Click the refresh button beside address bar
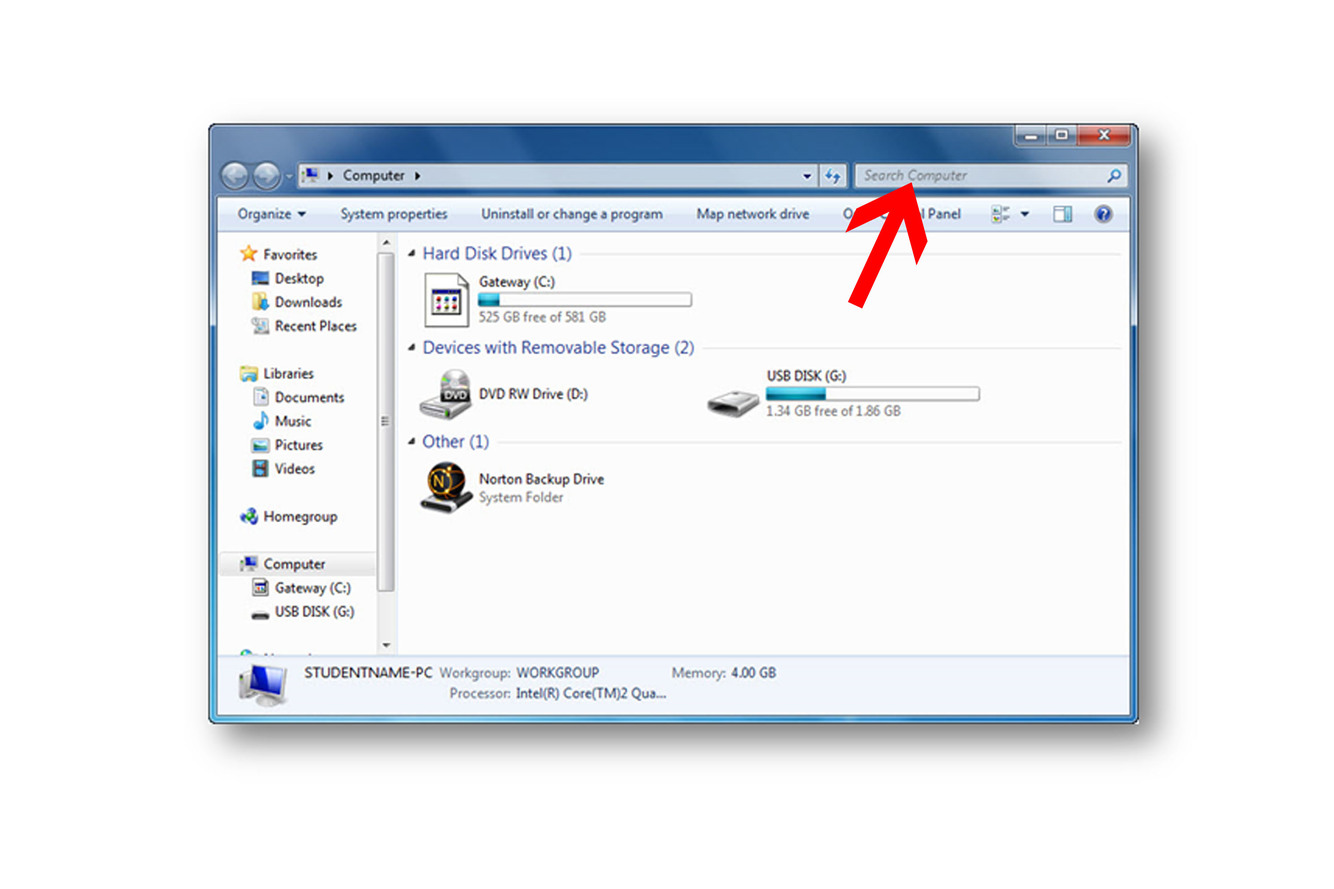Screen dimensions: 1334x889 point(833,176)
